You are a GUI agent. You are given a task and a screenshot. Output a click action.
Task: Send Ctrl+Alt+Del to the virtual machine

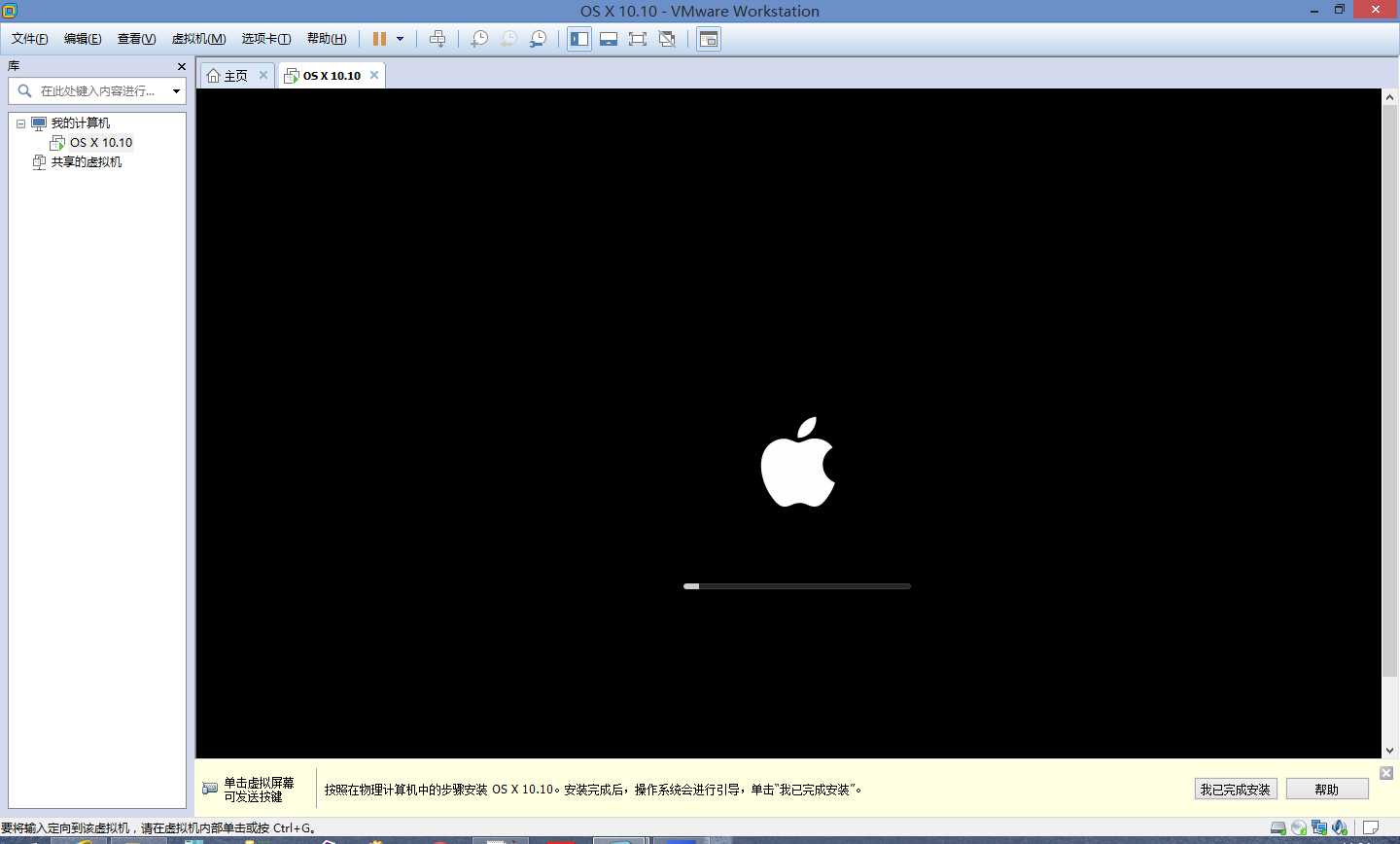click(437, 39)
